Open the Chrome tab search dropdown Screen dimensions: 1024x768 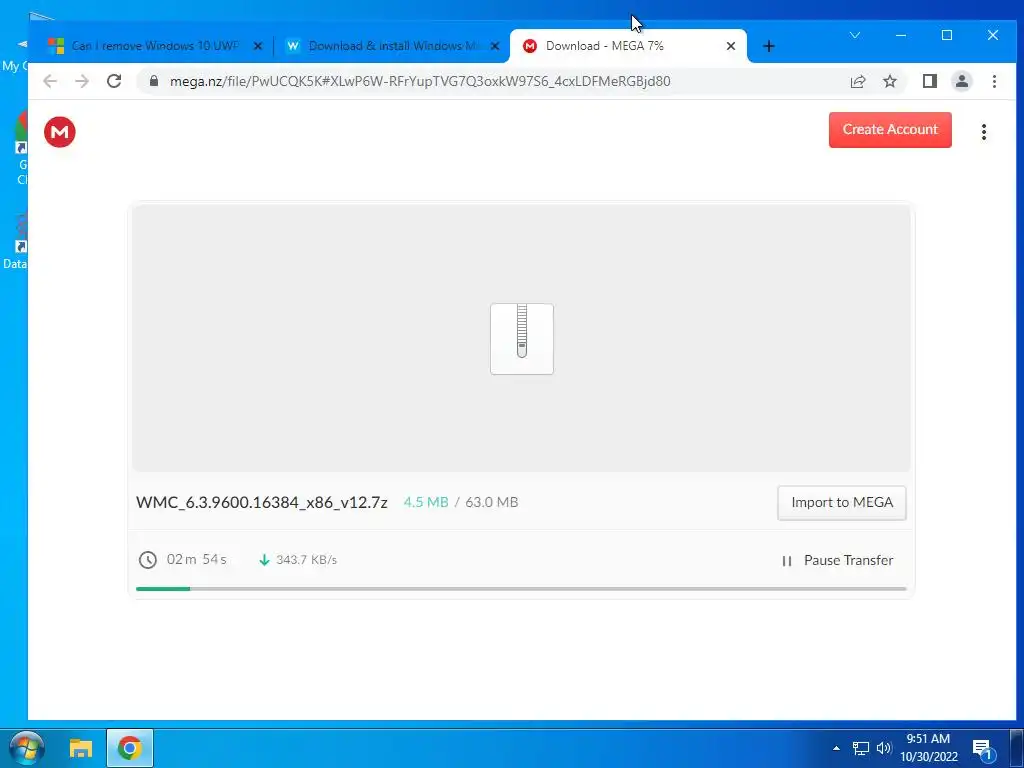coord(854,35)
